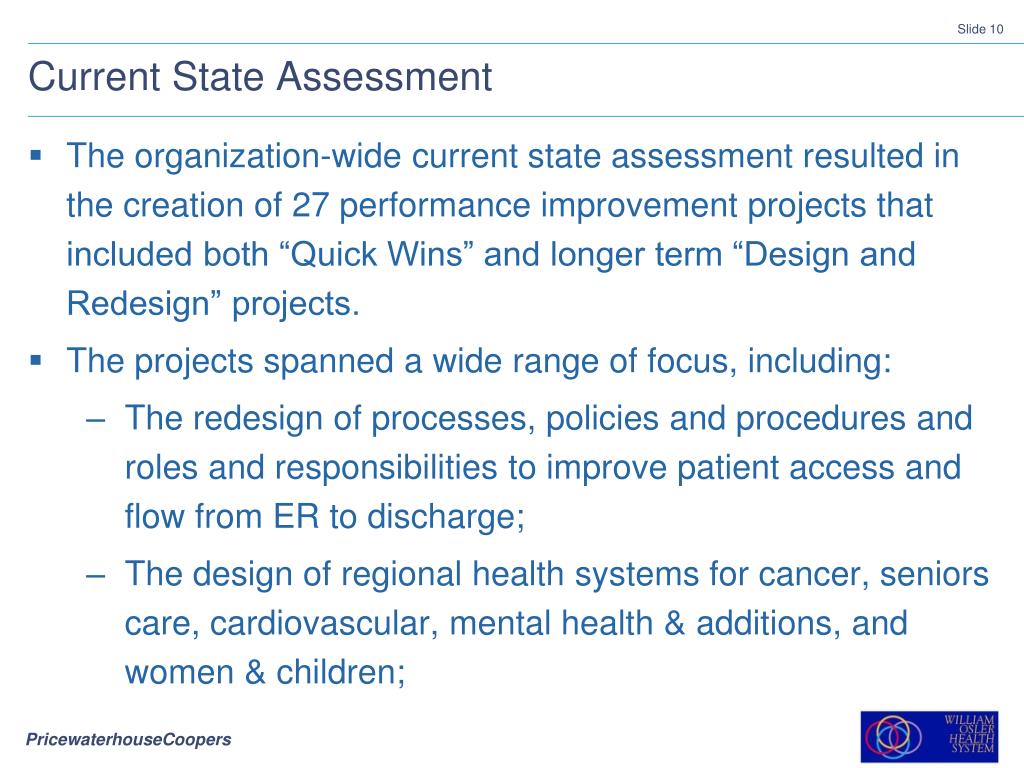Click the first dash sub-bullet marker
Viewport: 1024px width, 768px height.
click(95, 421)
